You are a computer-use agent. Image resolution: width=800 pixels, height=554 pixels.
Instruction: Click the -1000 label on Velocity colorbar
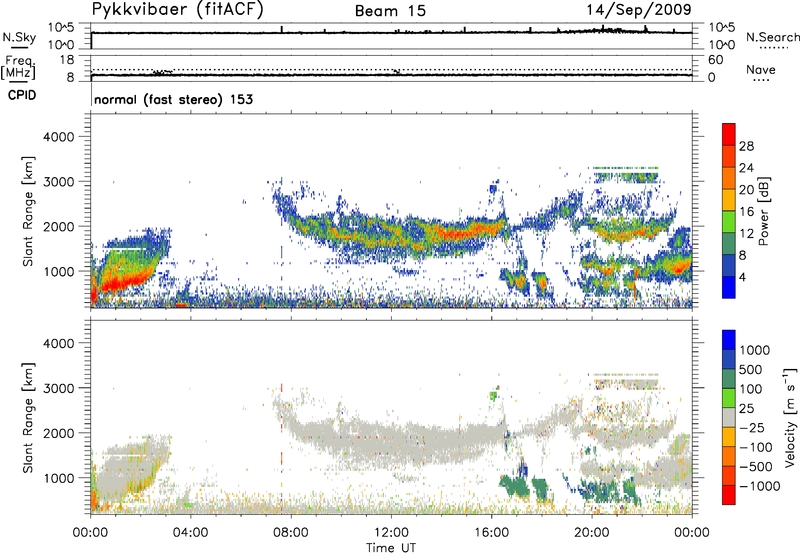[x=760, y=486]
